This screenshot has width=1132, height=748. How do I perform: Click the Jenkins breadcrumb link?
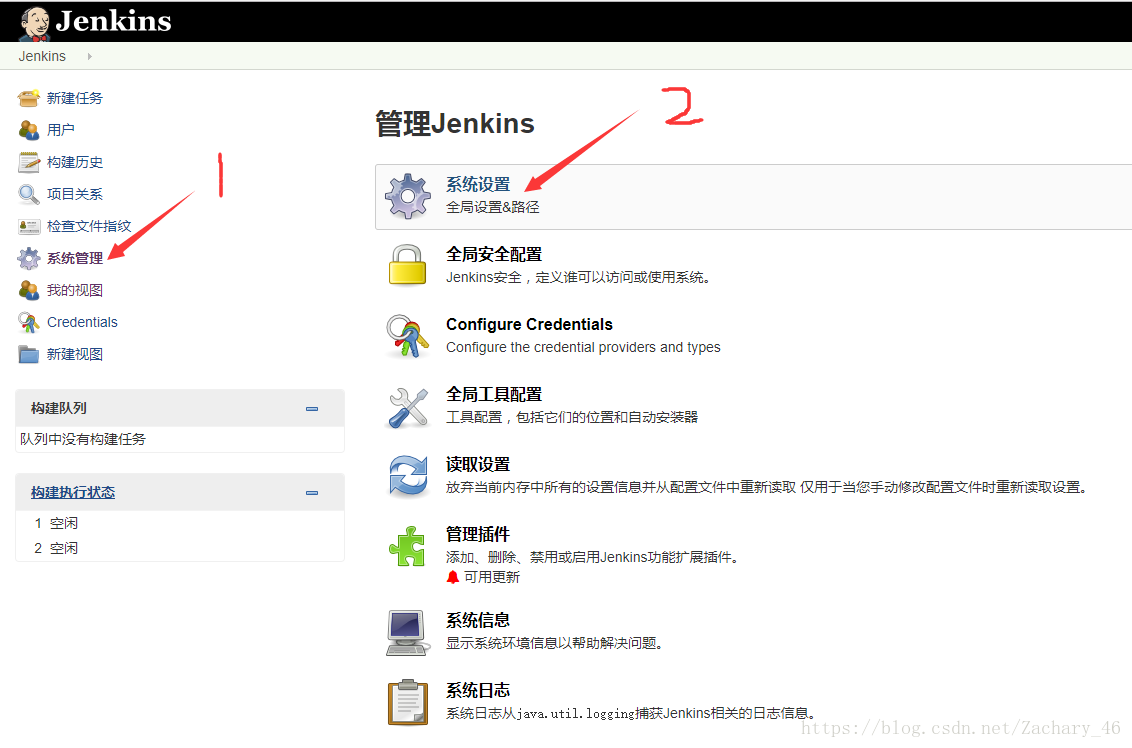(x=42, y=56)
